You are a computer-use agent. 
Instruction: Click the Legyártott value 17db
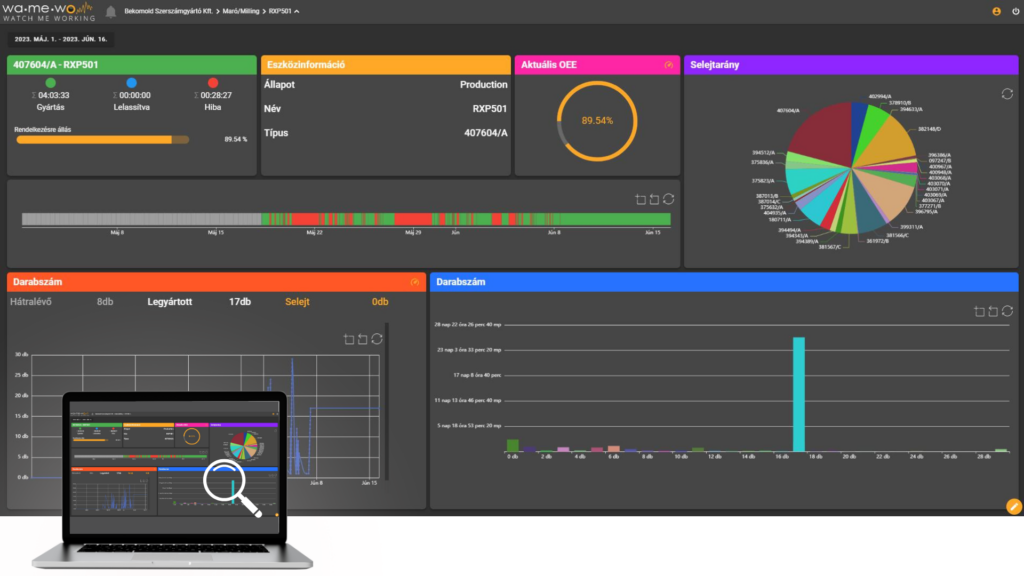(240, 302)
